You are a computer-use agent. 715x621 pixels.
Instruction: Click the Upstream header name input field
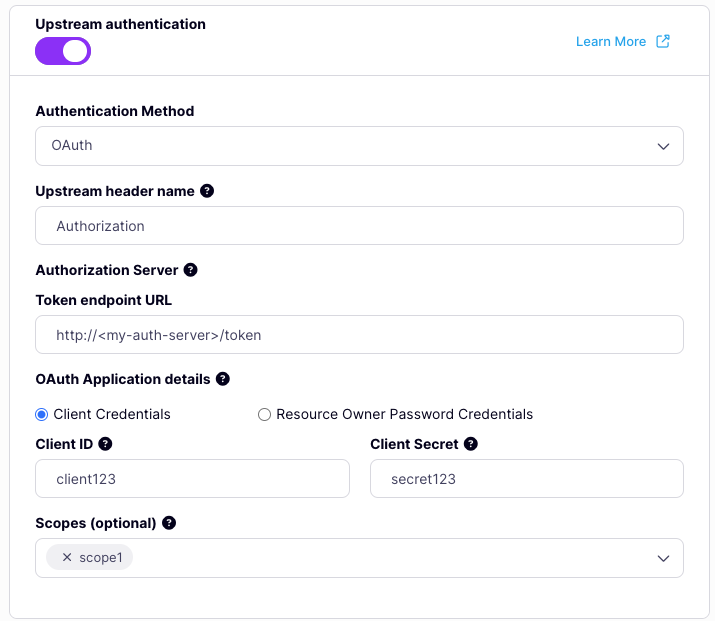(358, 226)
